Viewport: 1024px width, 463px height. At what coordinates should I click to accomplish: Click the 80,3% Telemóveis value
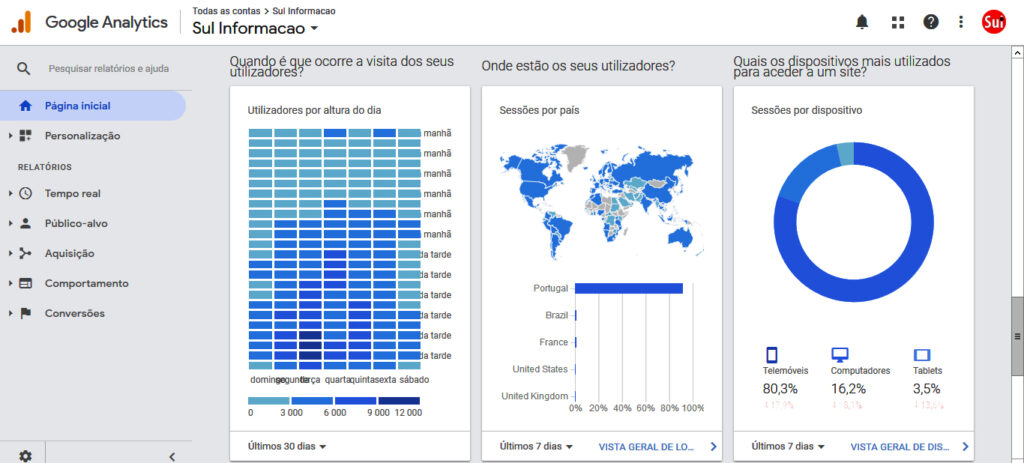[x=780, y=389]
